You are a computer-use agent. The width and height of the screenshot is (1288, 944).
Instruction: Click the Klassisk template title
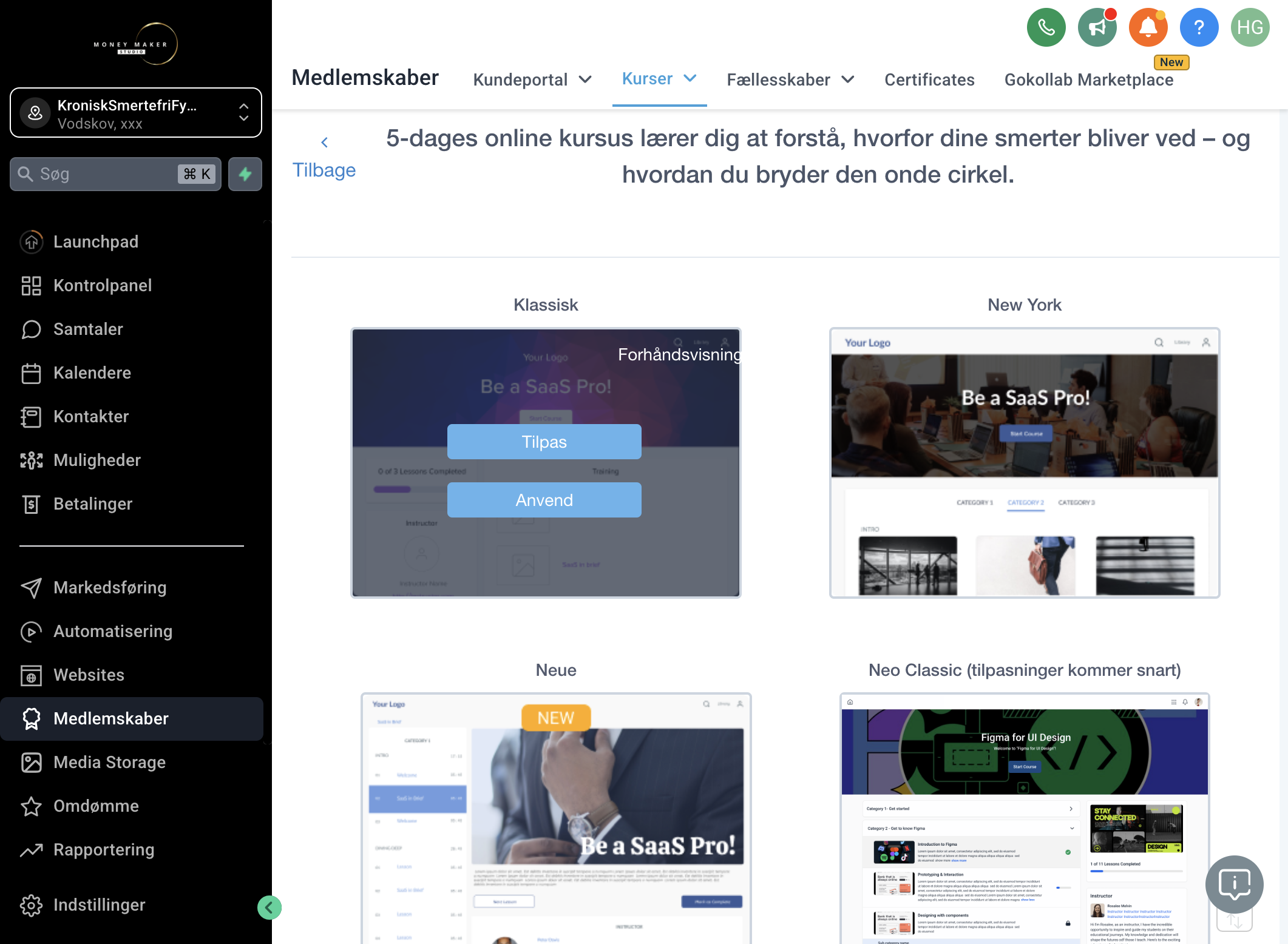546,305
